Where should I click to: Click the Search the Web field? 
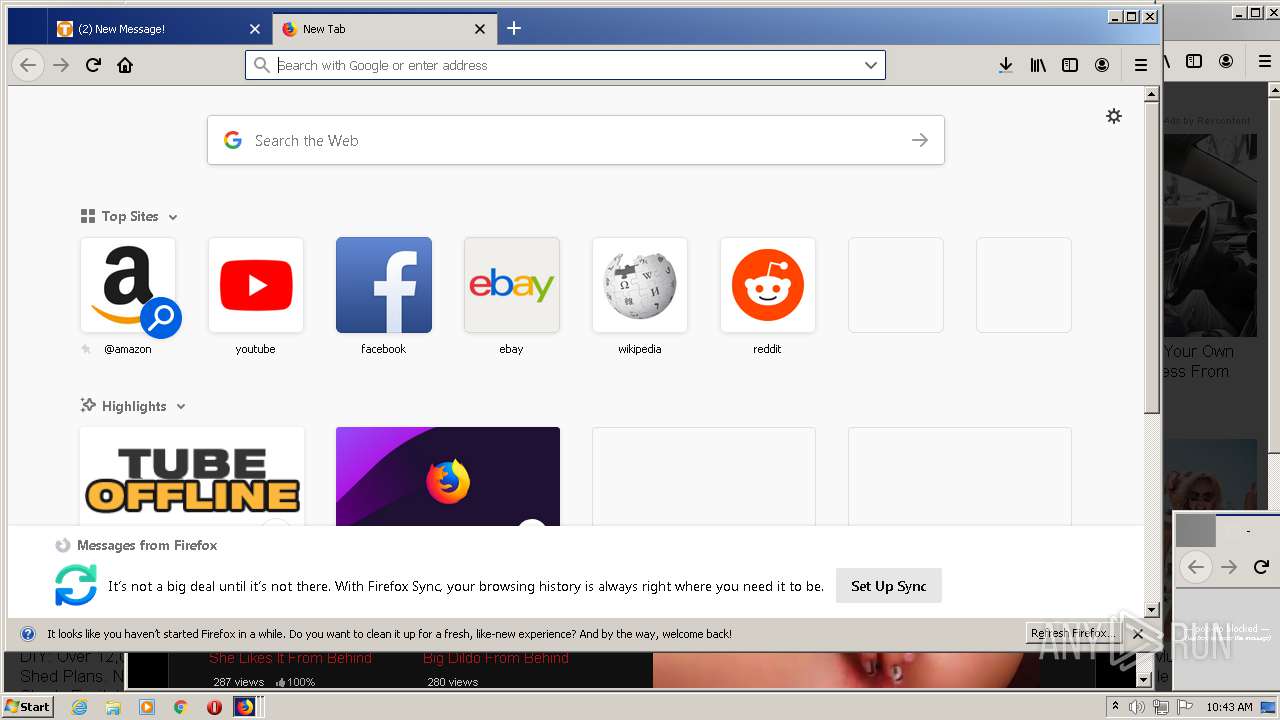[x=575, y=140]
